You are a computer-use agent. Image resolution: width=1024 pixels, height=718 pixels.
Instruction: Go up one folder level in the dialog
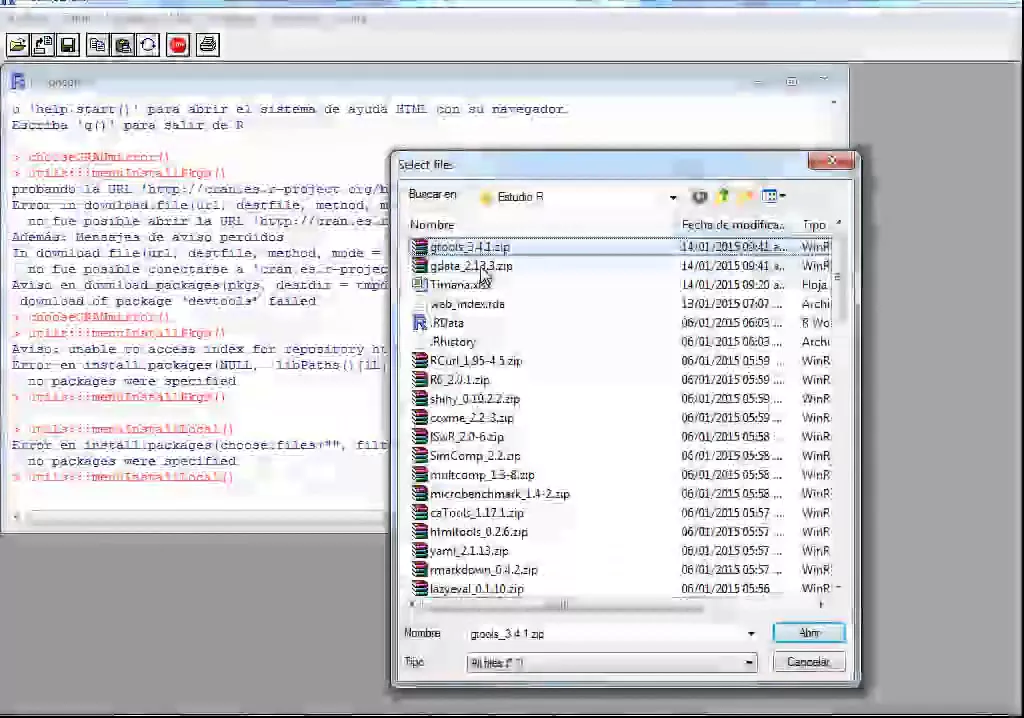click(x=723, y=196)
